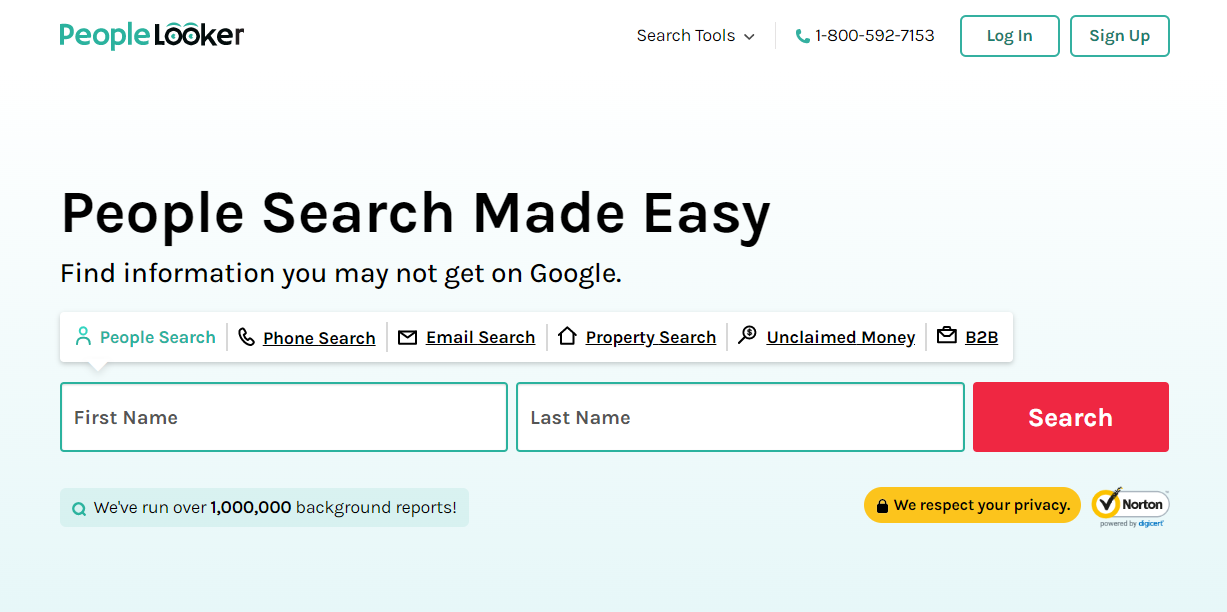The width and height of the screenshot is (1227, 612).
Task: Focus the Last Name input field
Action: coord(740,417)
